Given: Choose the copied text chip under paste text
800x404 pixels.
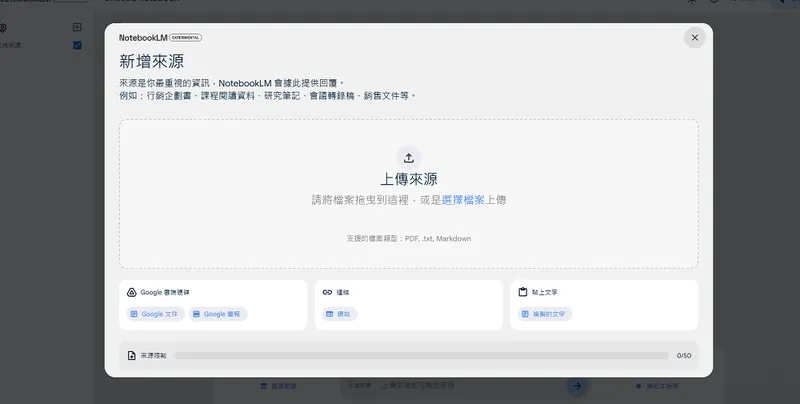Looking at the screenshot, I should click(x=545, y=314).
